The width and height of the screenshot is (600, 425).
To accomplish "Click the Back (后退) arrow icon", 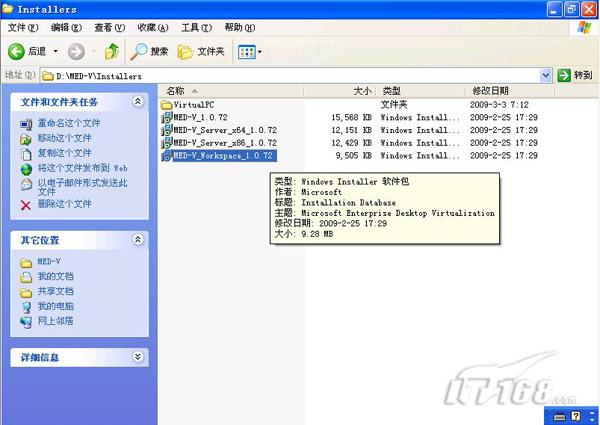I will pos(16,51).
